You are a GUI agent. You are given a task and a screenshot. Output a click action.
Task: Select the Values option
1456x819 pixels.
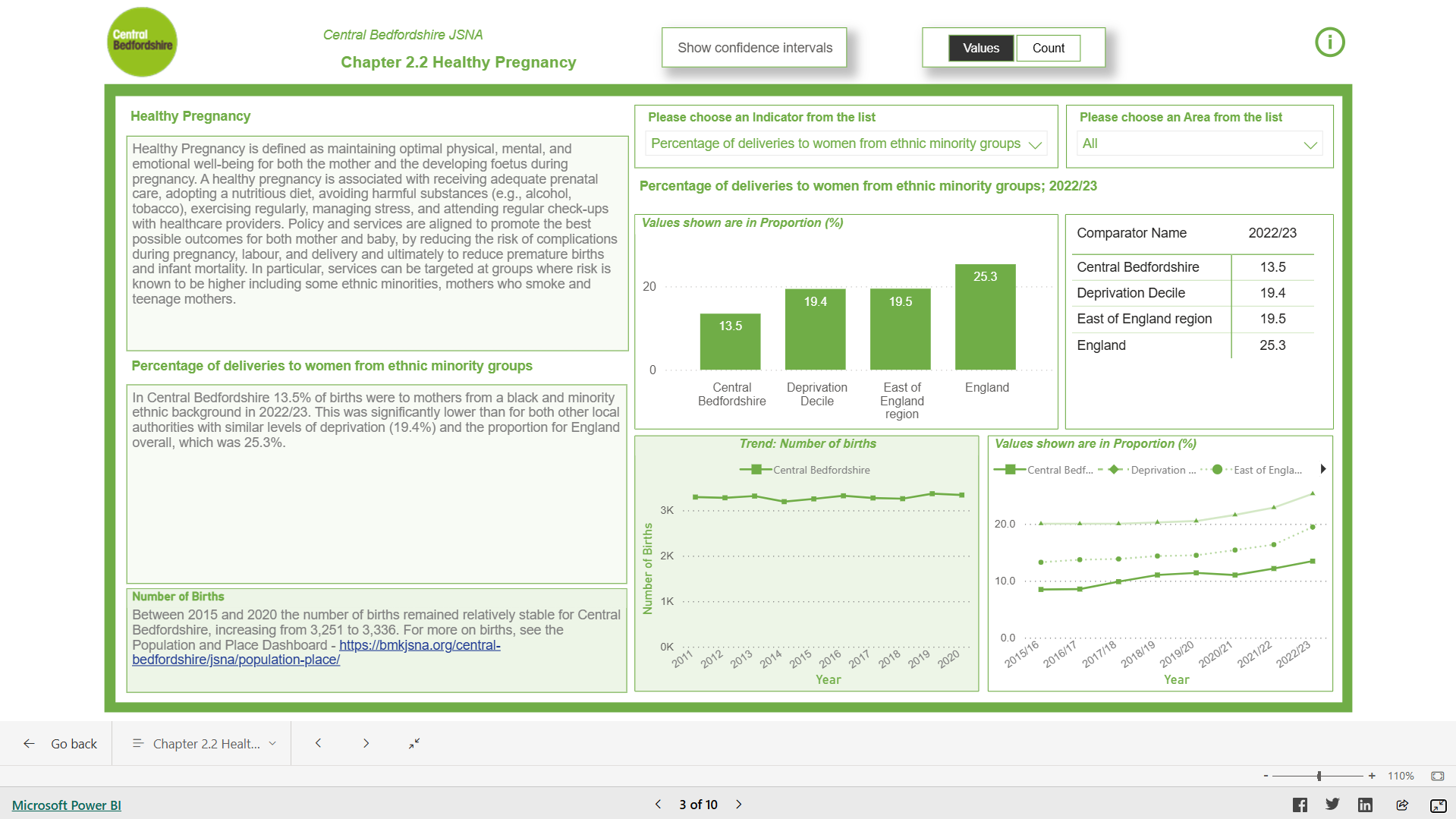(x=981, y=48)
